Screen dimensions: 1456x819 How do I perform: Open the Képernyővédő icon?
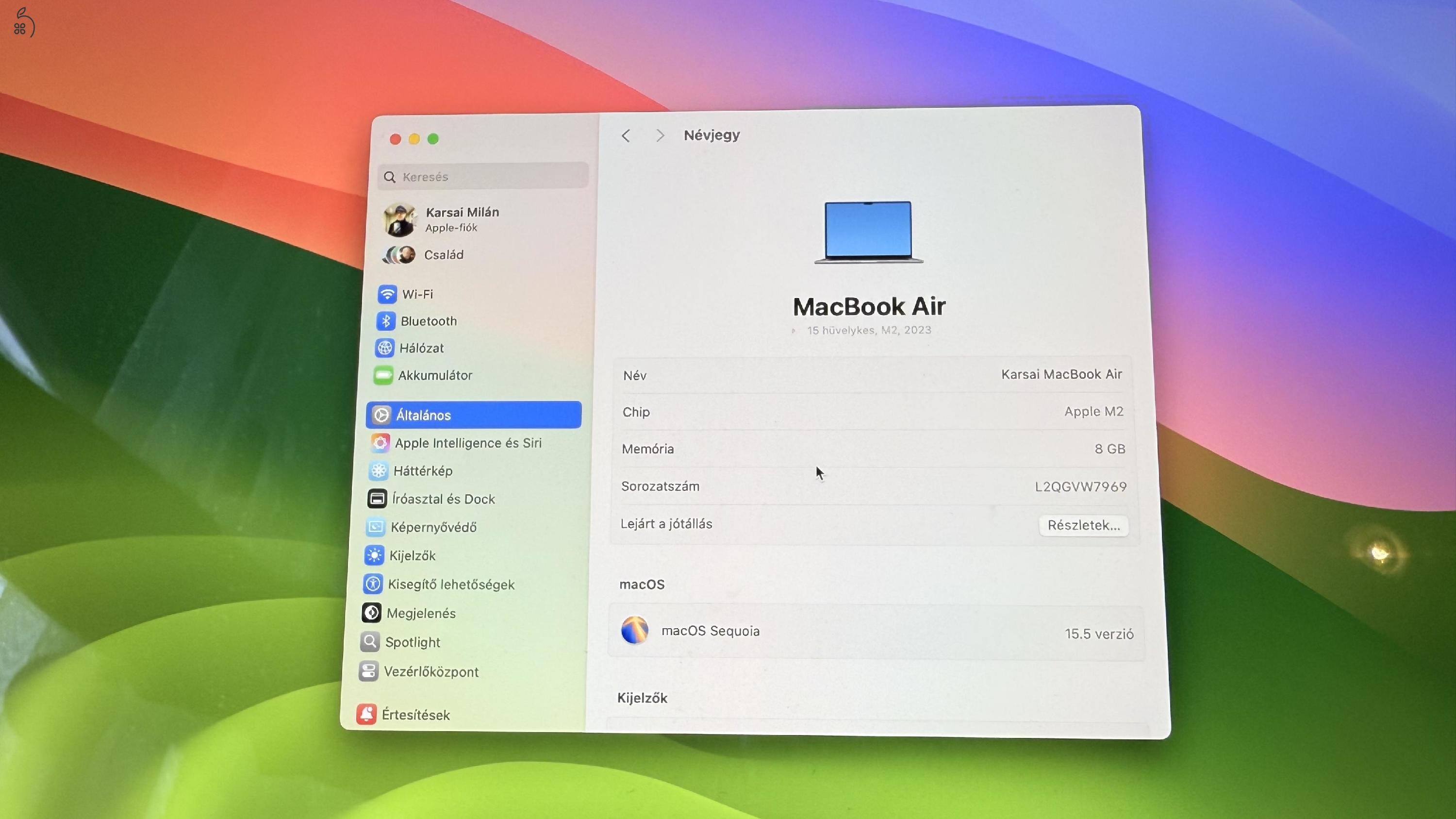[x=375, y=527]
